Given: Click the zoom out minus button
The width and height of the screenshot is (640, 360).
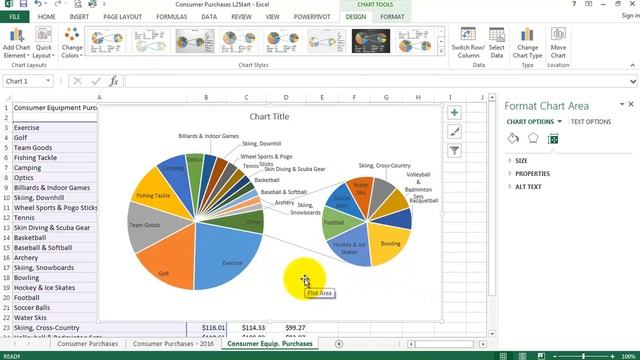Looking at the screenshot, I should tap(555, 356).
